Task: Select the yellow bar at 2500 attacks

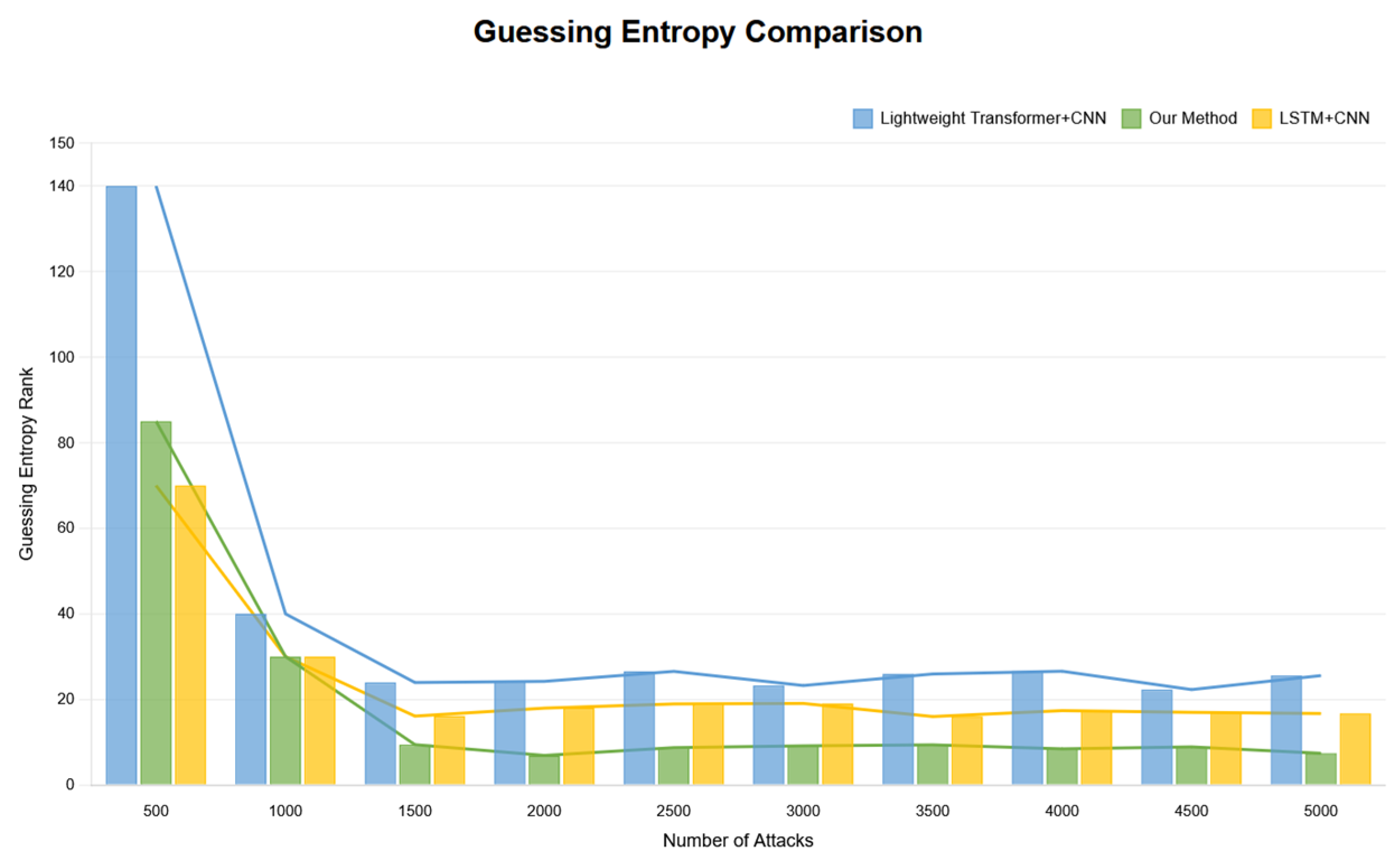Action: 709,744
